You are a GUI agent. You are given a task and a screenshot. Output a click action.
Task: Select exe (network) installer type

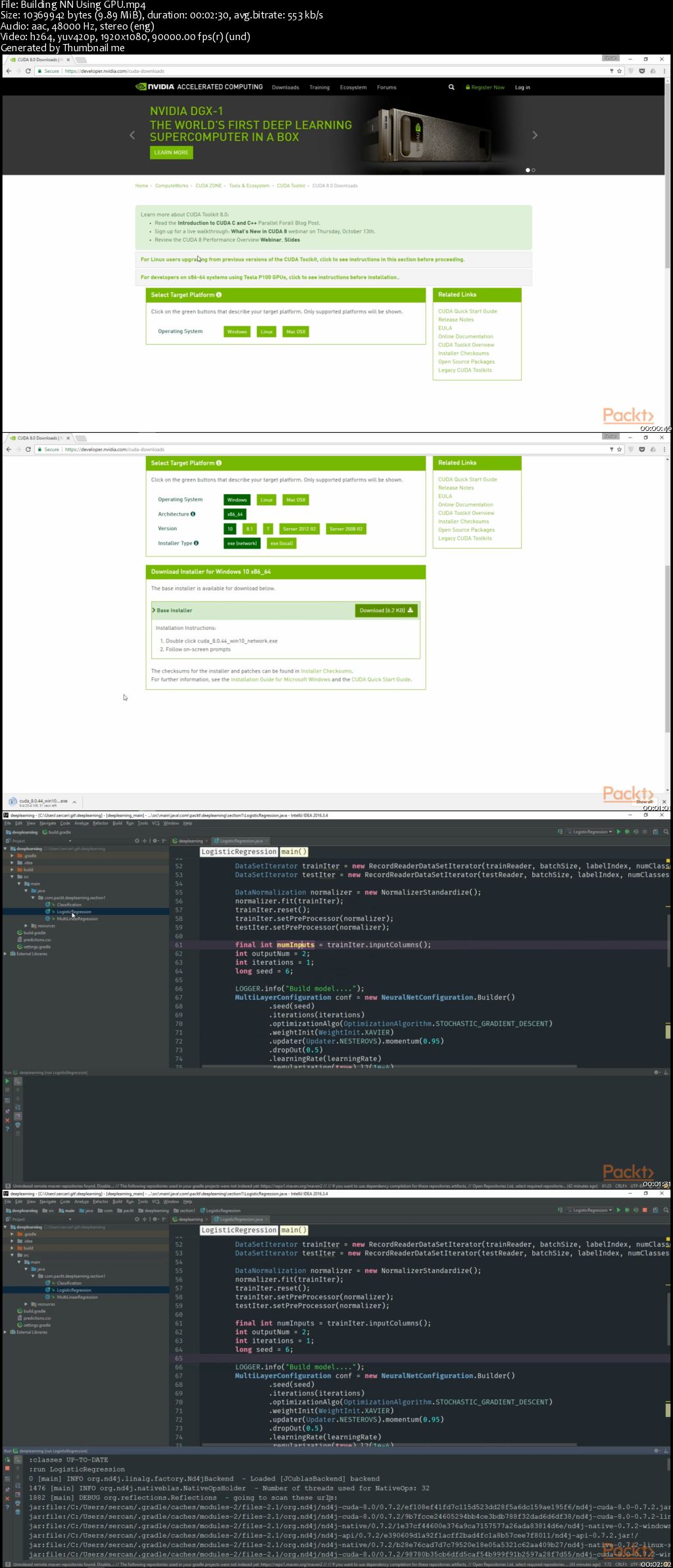tap(242, 543)
